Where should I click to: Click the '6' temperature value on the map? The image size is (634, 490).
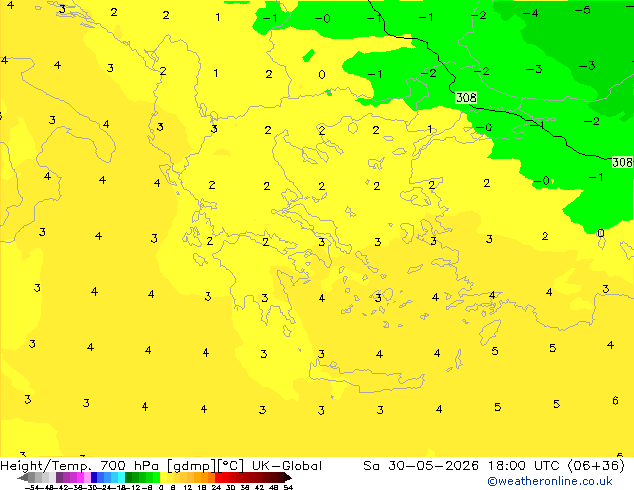tap(615, 401)
